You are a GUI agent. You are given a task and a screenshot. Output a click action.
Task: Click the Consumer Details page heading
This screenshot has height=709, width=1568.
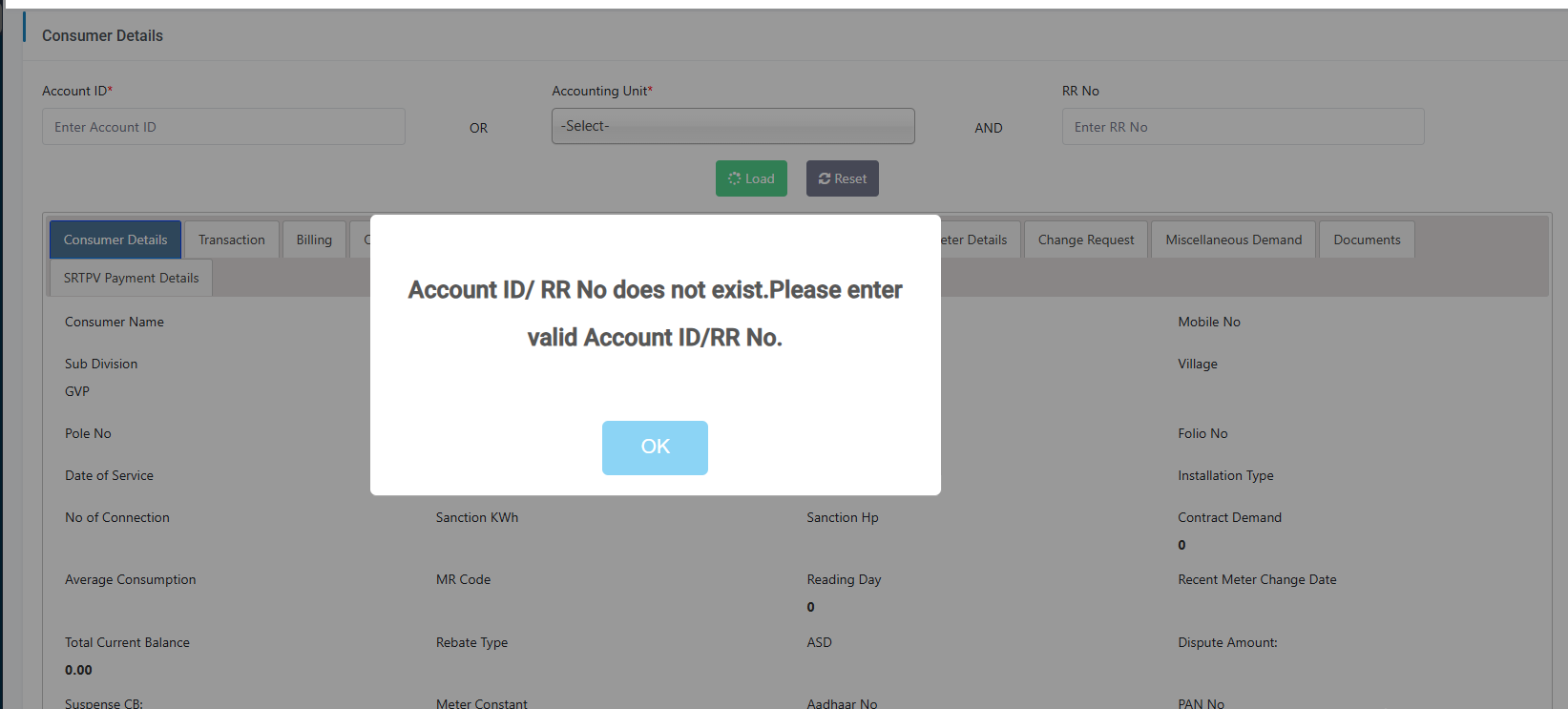click(x=102, y=35)
